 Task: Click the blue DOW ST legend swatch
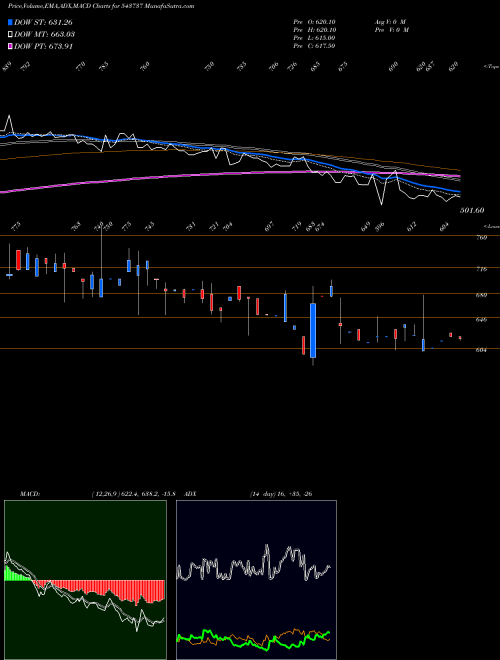click(11, 22)
